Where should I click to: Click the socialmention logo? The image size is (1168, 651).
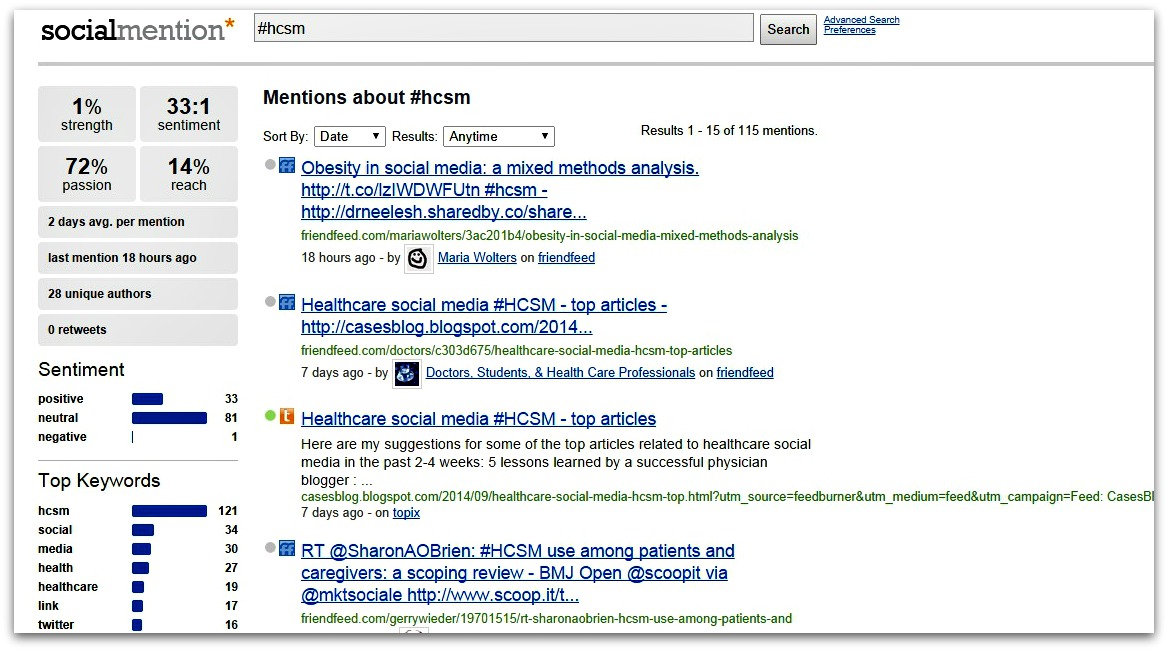[x=138, y=29]
